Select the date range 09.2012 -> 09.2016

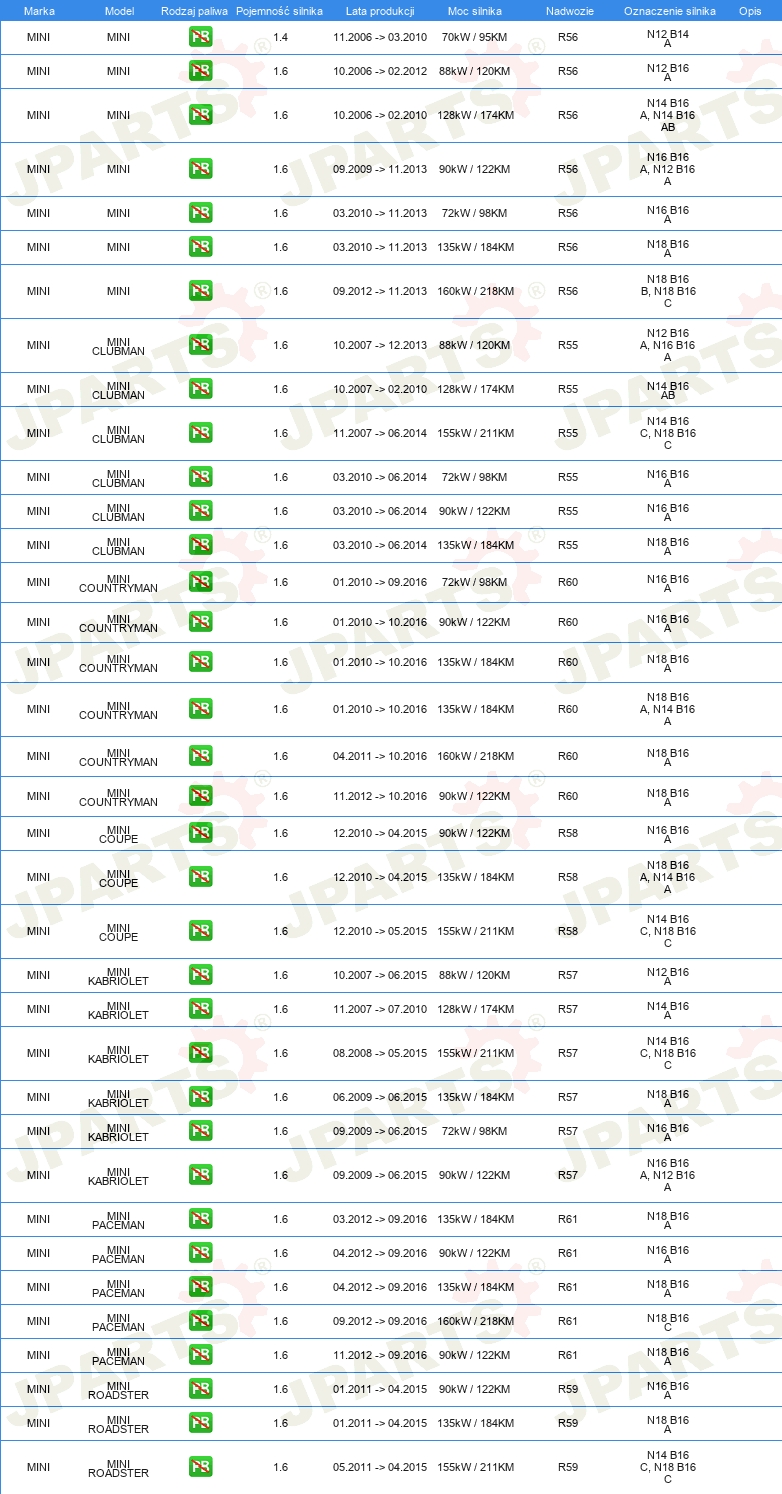[x=380, y=1321]
